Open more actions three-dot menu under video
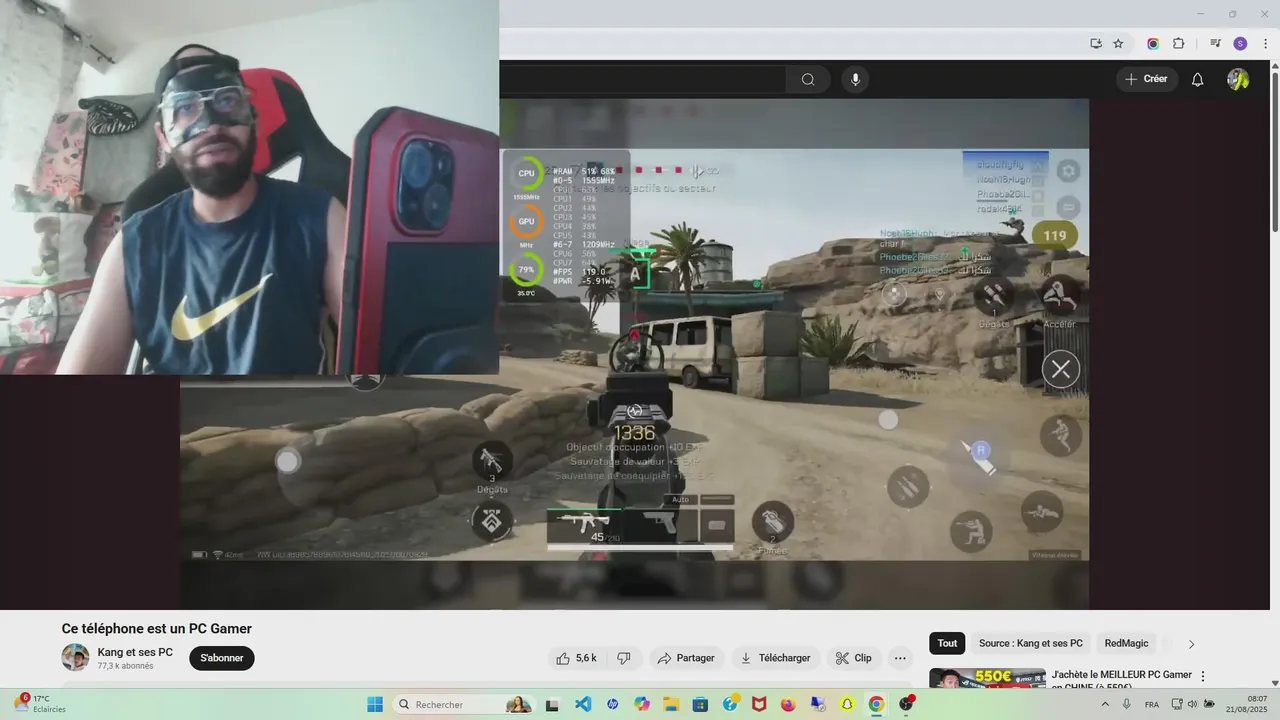The image size is (1280, 720). 900,658
